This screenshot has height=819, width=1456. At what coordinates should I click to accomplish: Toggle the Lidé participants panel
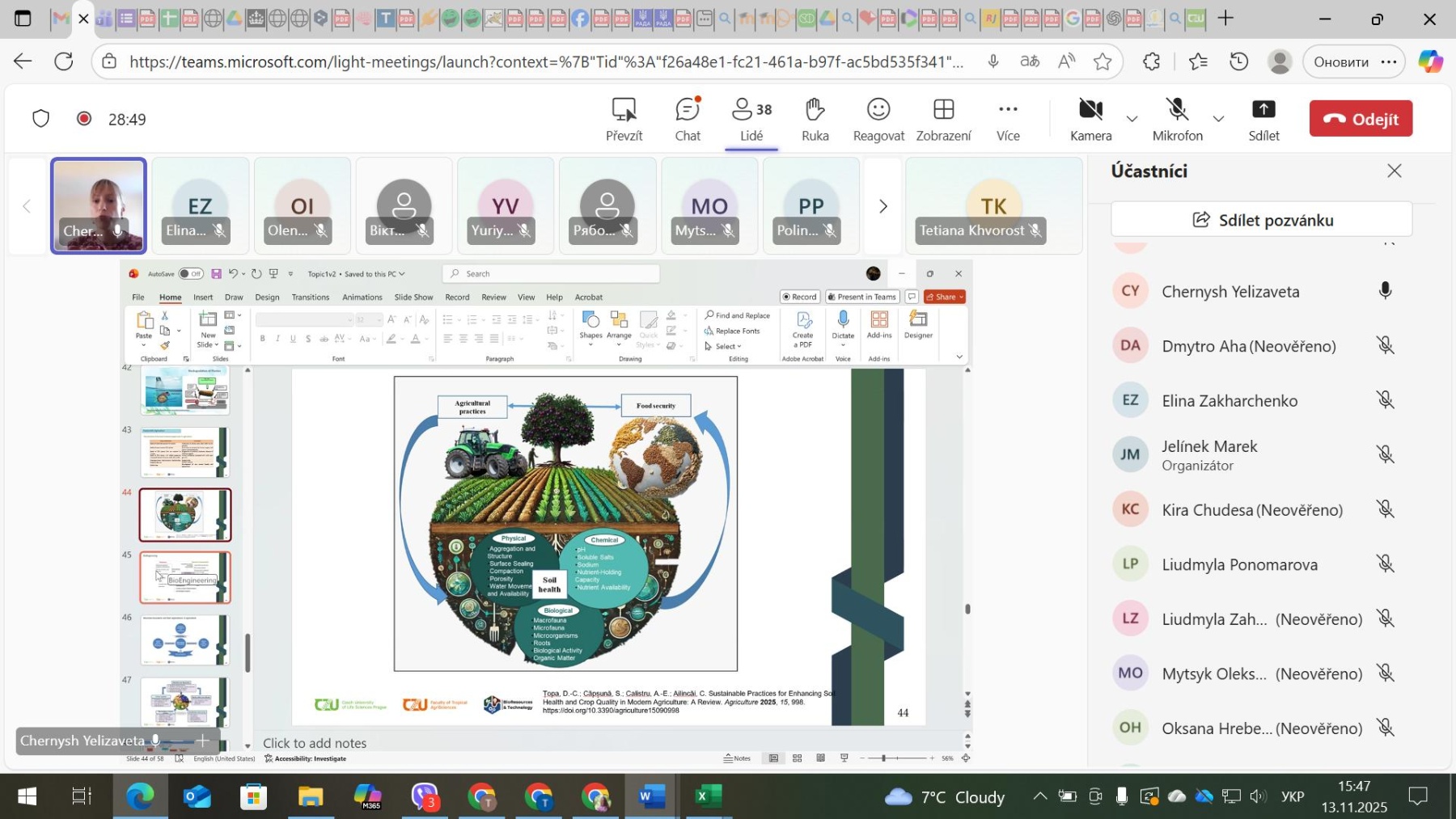(751, 118)
